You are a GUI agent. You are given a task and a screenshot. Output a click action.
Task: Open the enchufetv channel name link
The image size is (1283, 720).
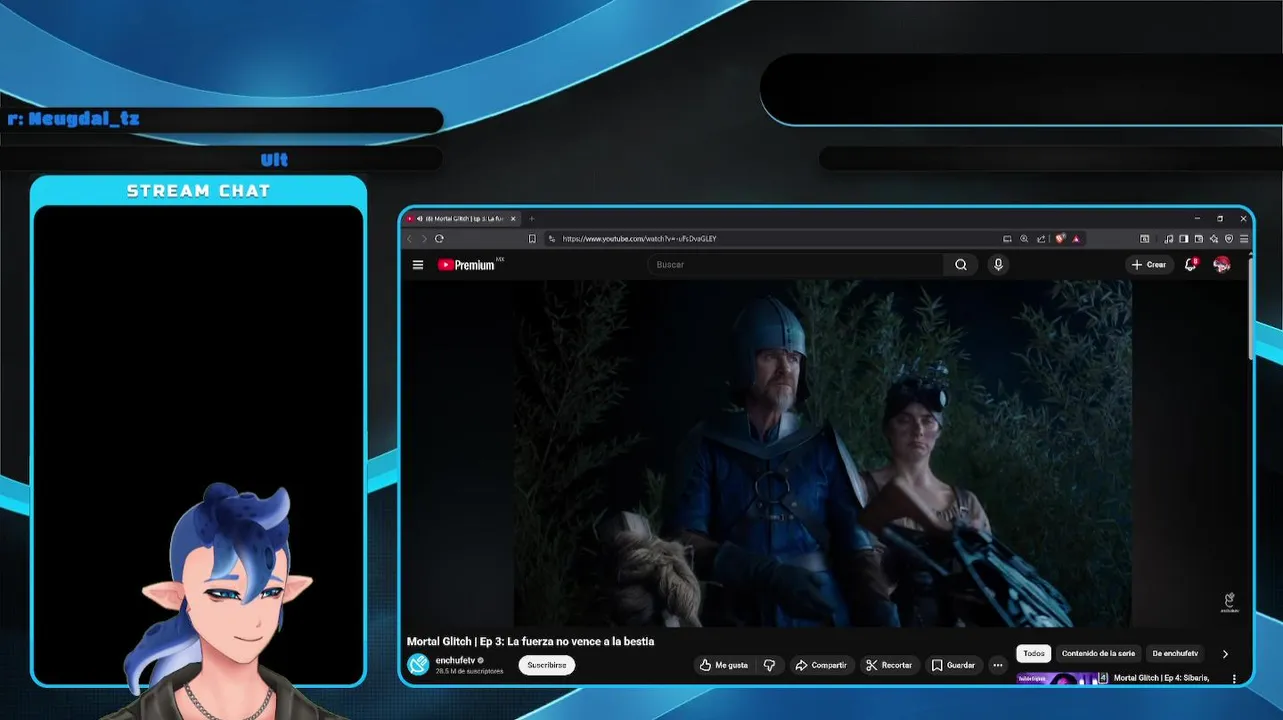(455, 660)
